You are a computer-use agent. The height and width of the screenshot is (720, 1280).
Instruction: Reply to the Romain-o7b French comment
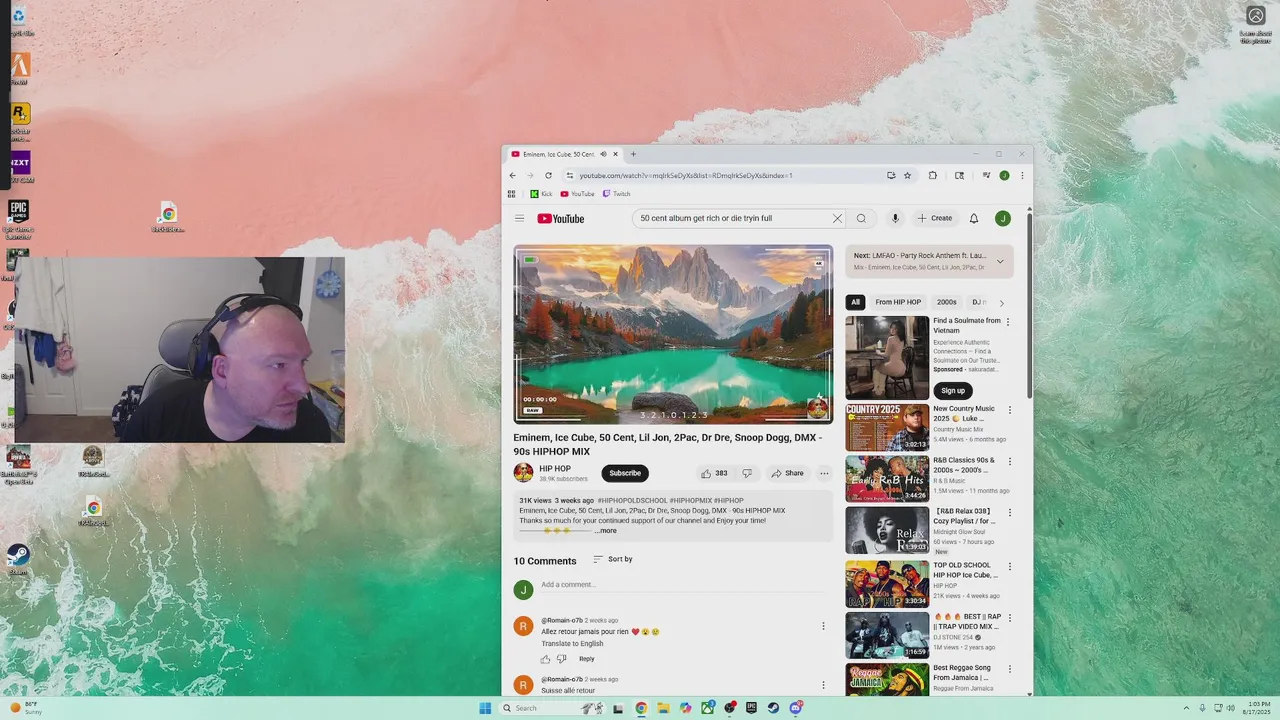[x=586, y=659]
